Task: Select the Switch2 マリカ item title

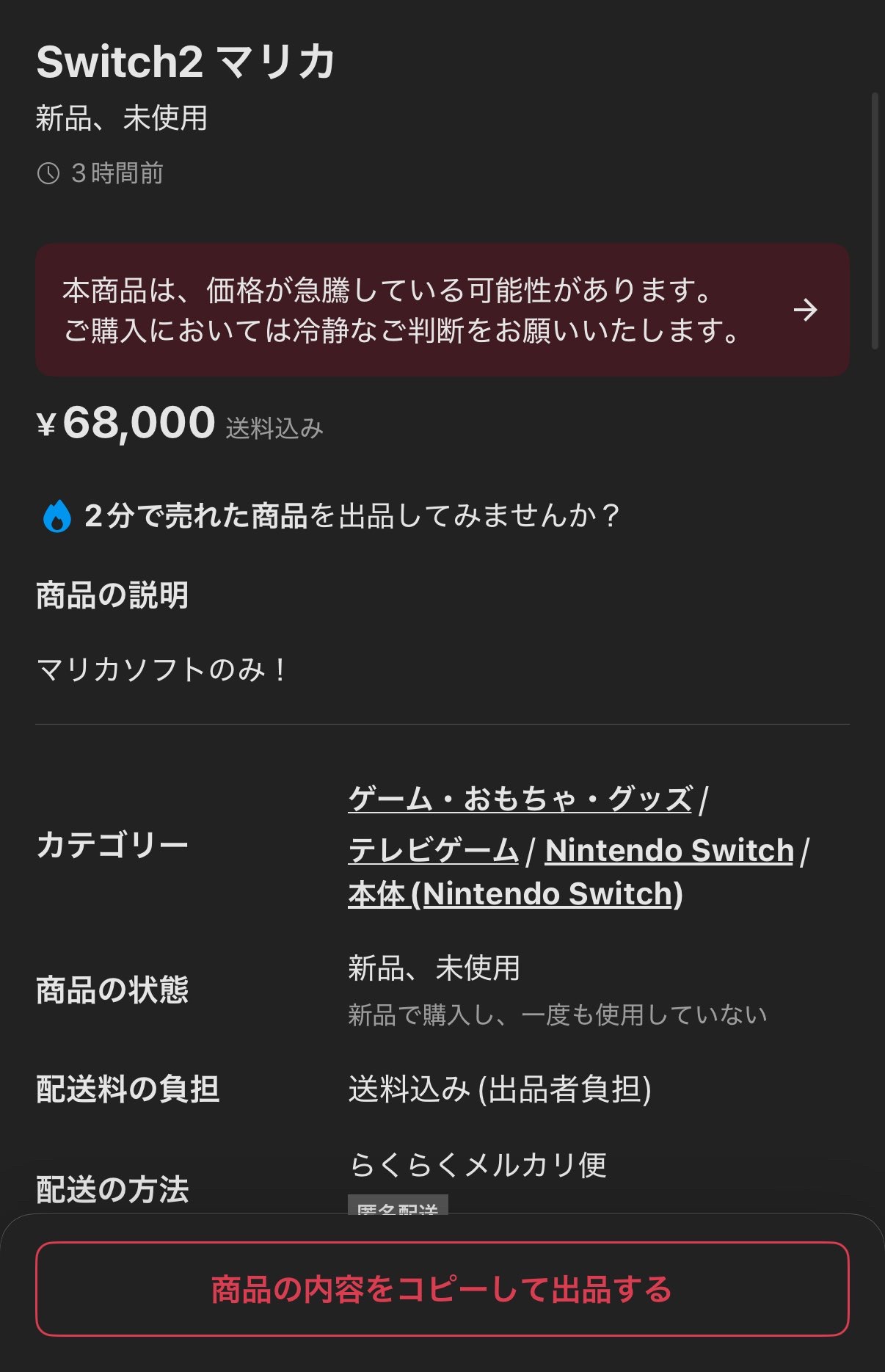Action: 186,62
